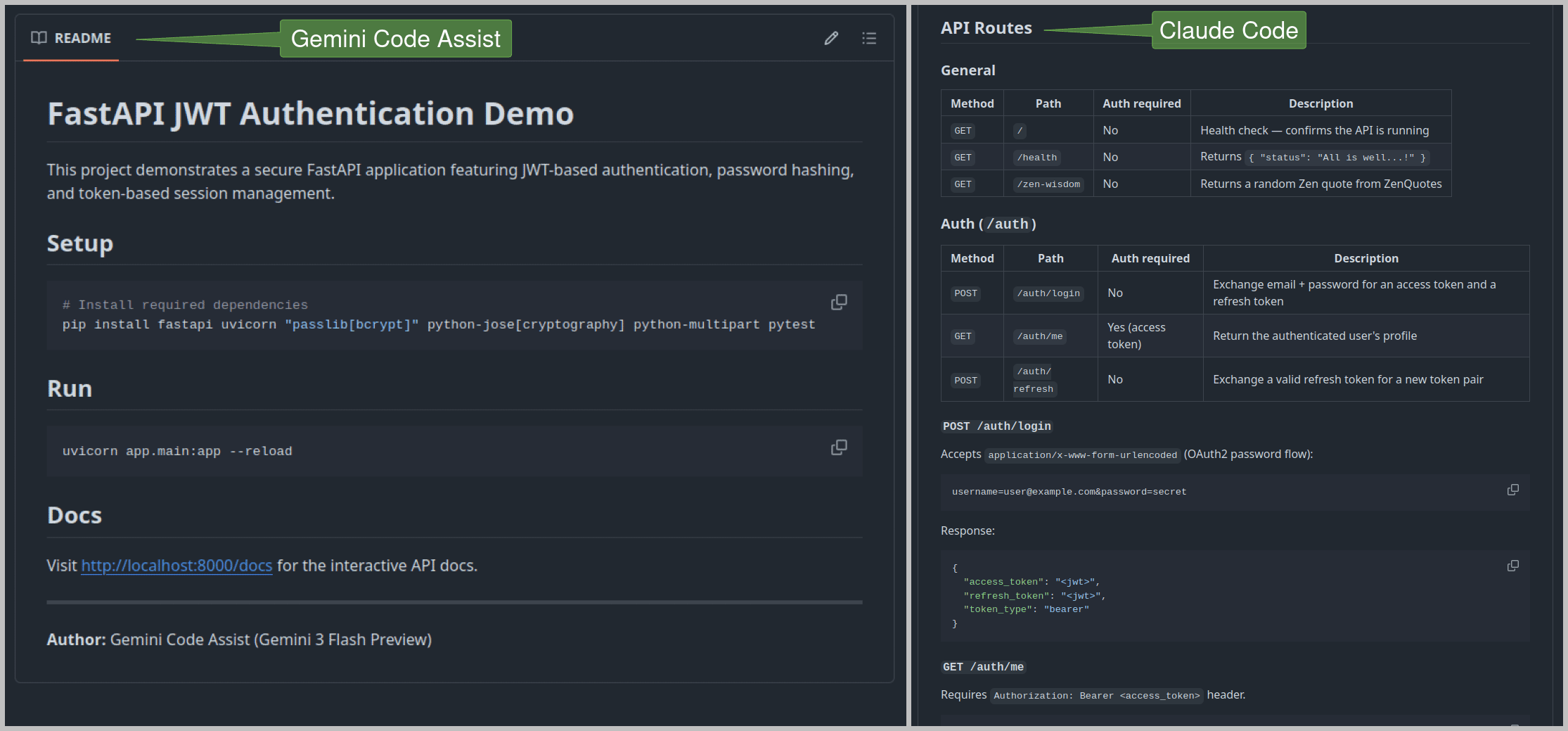Viewport: 1568px width, 731px height.
Task: Click the Method header in General table
Action: (x=972, y=103)
